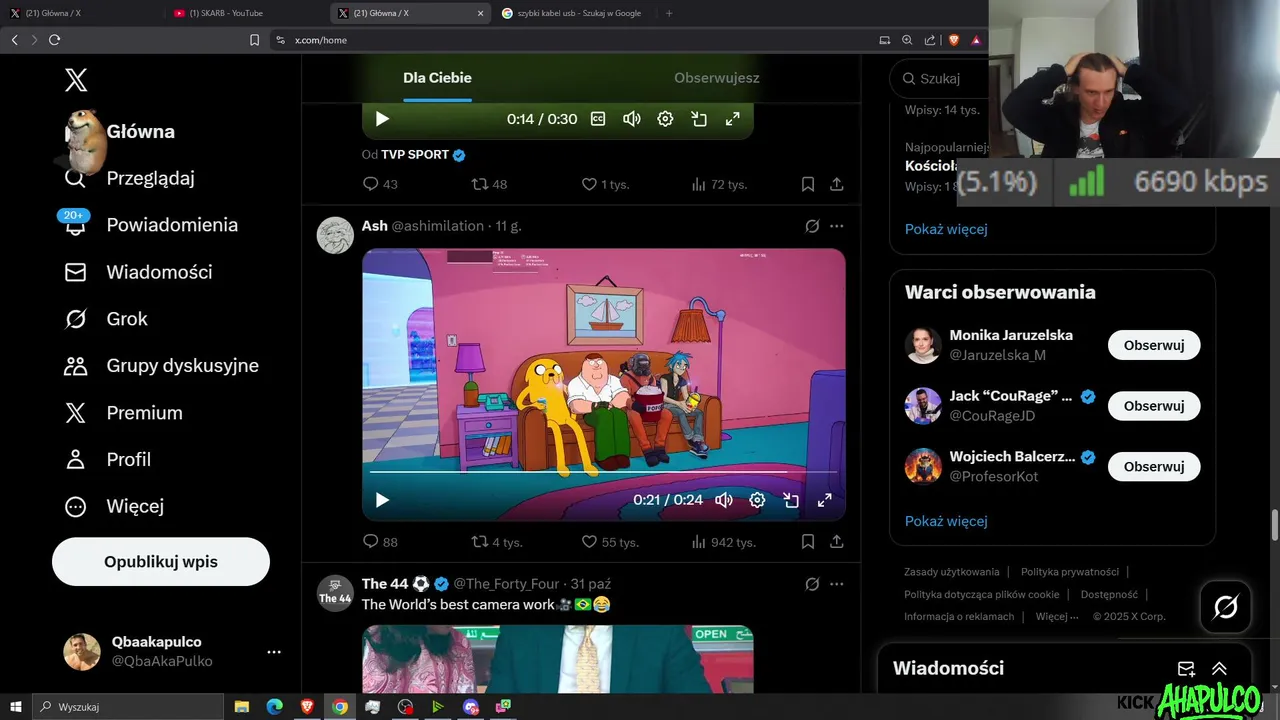Open Zasady użytkowania link
This screenshot has height=720, width=1280.
(x=952, y=572)
